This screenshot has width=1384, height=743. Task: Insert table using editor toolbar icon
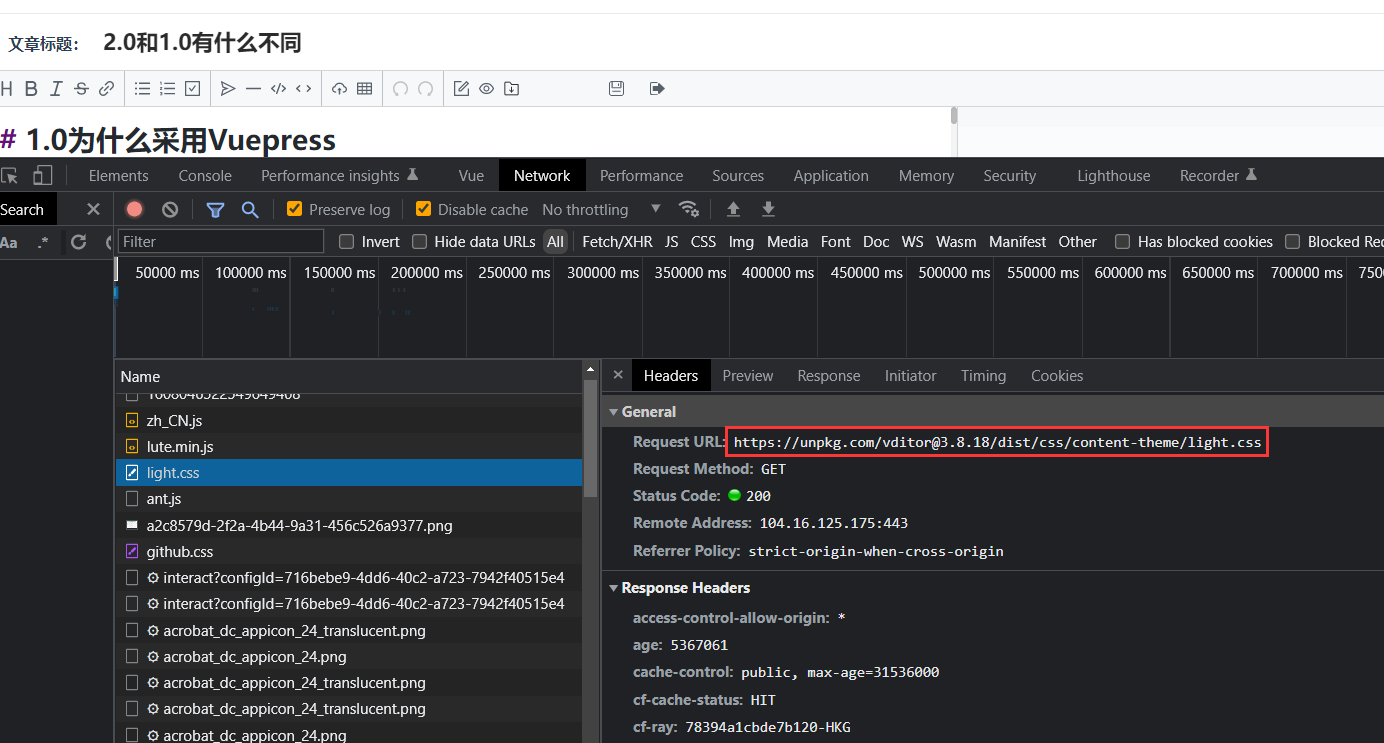click(x=364, y=89)
